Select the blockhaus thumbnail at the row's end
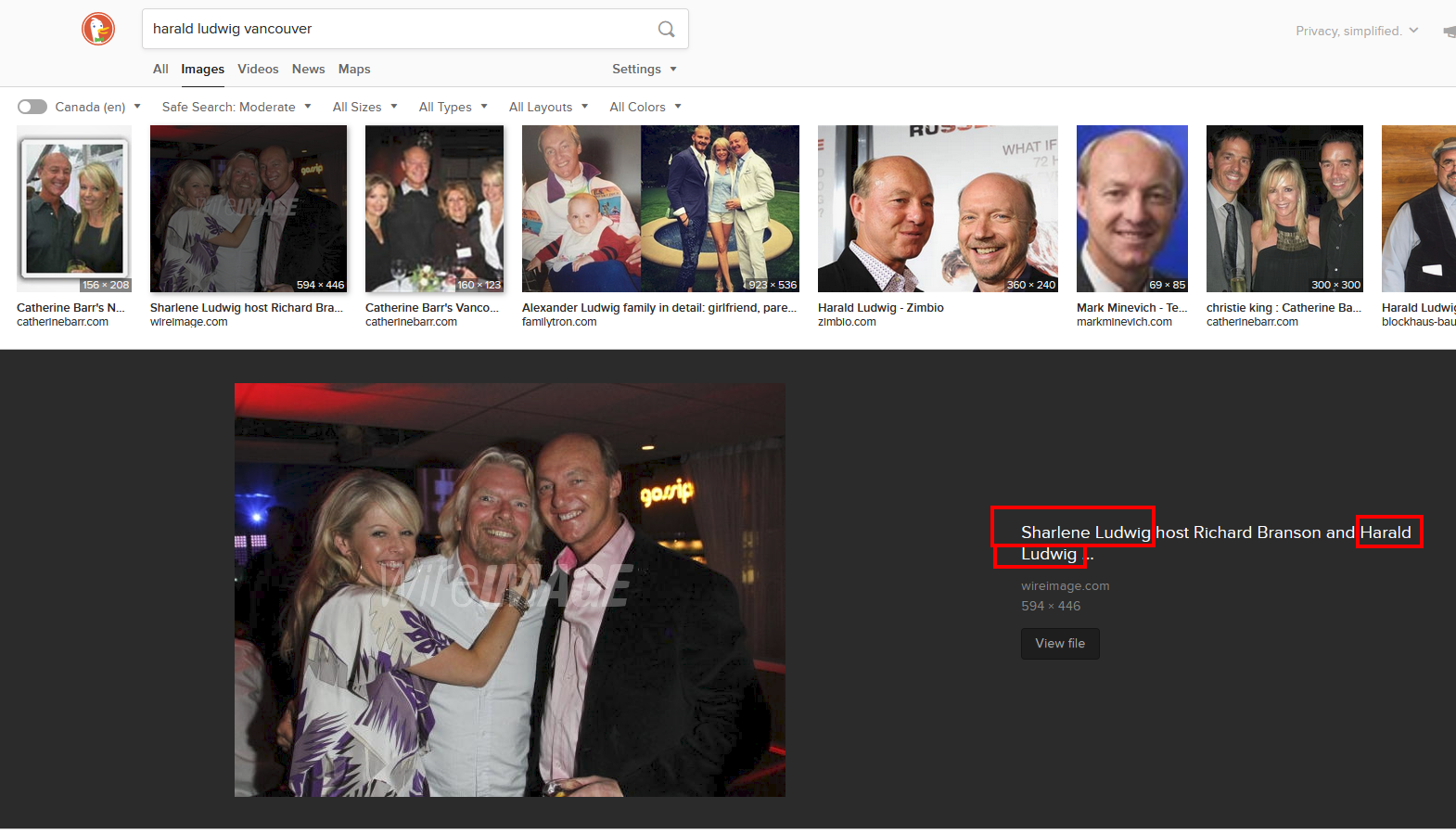This screenshot has width=1456, height=834. [x=1419, y=209]
